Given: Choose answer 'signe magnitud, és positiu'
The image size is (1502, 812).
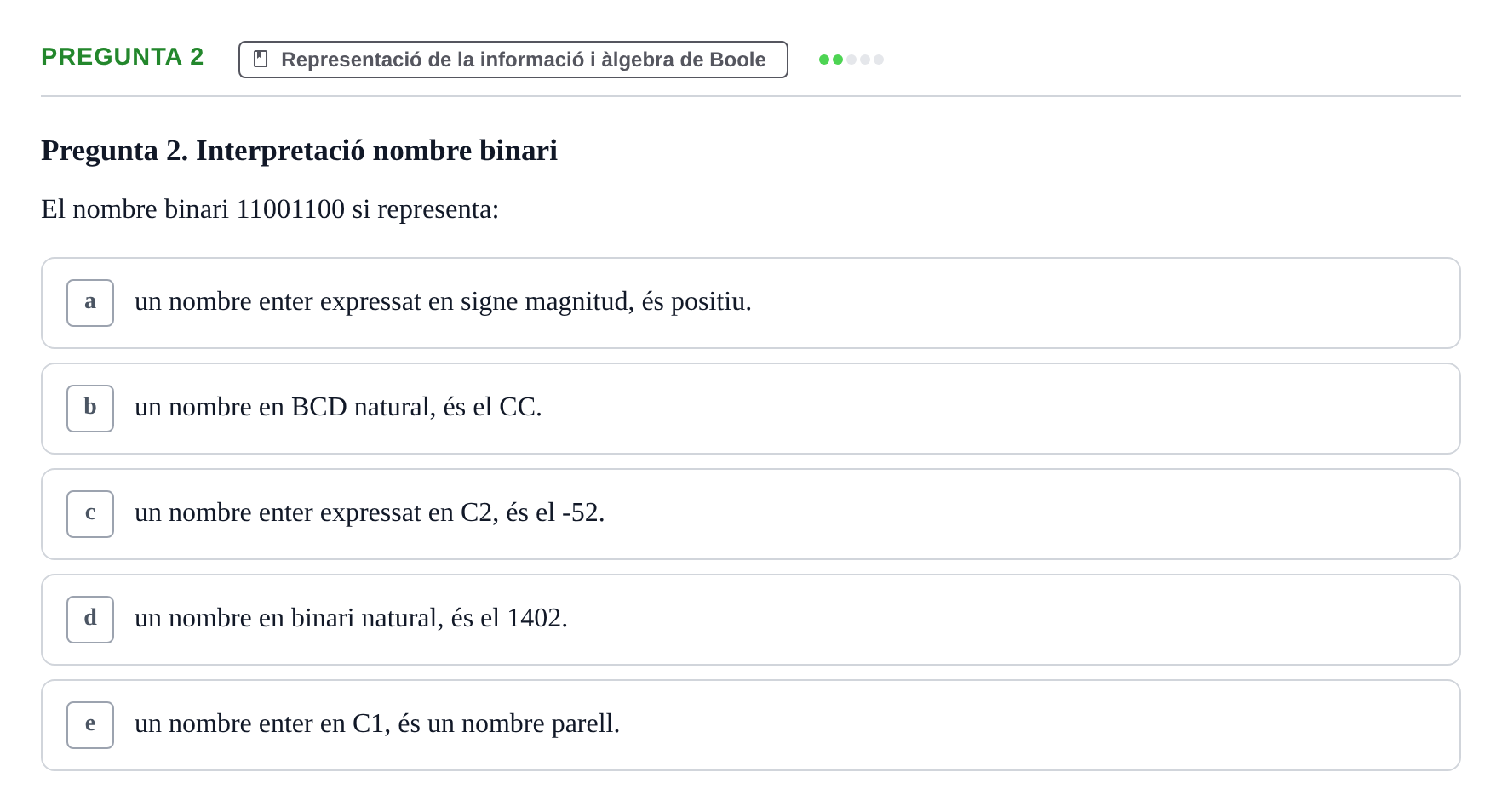Looking at the screenshot, I should (x=751, y=303).
